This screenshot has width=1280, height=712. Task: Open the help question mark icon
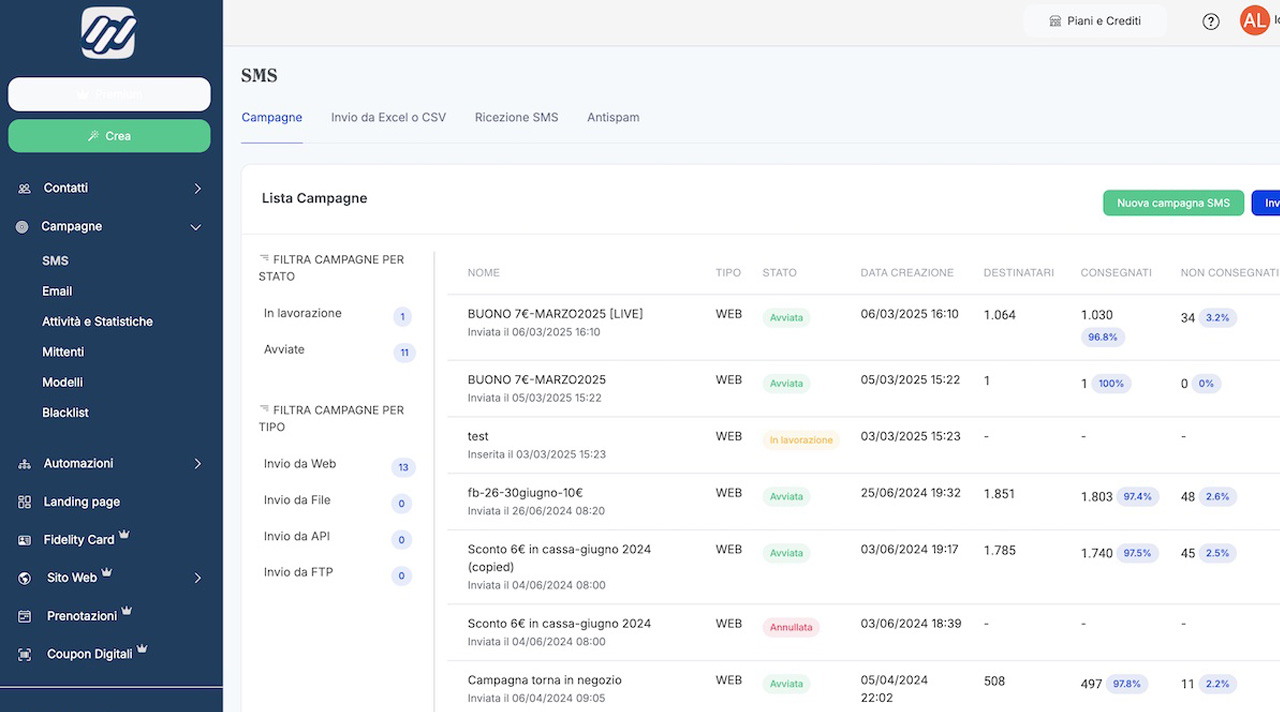click(1211, 21)
